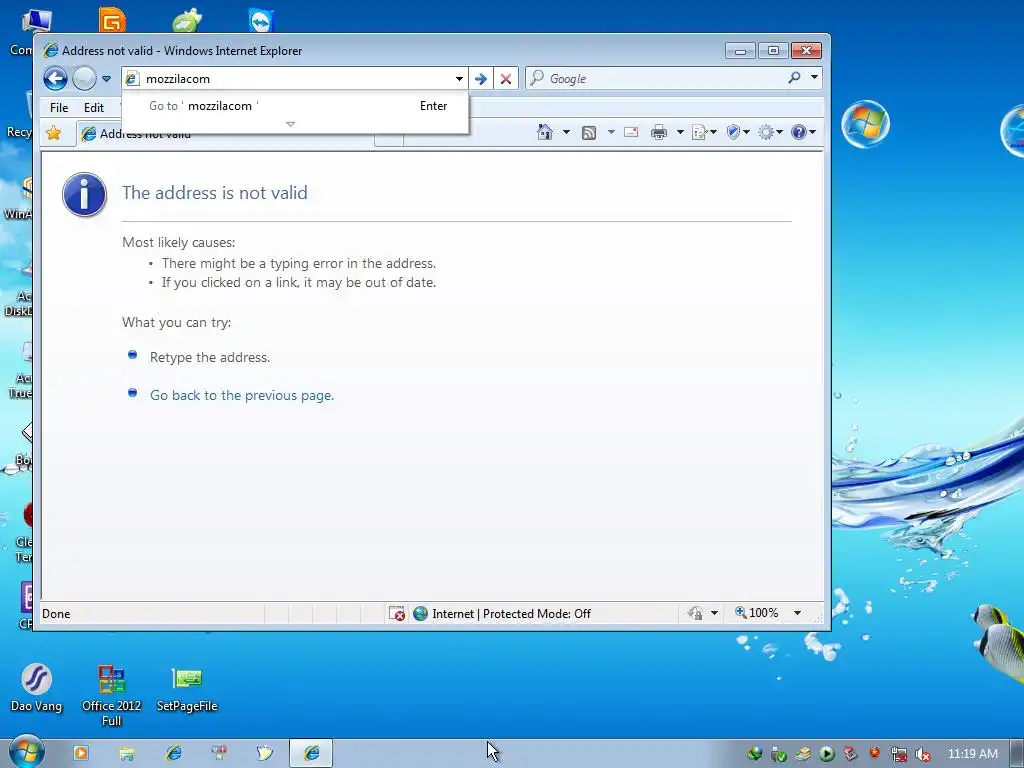The image size is (1024, 768).
Task: Select the 'Address not valid' tab
Action: tap(225, 134)
